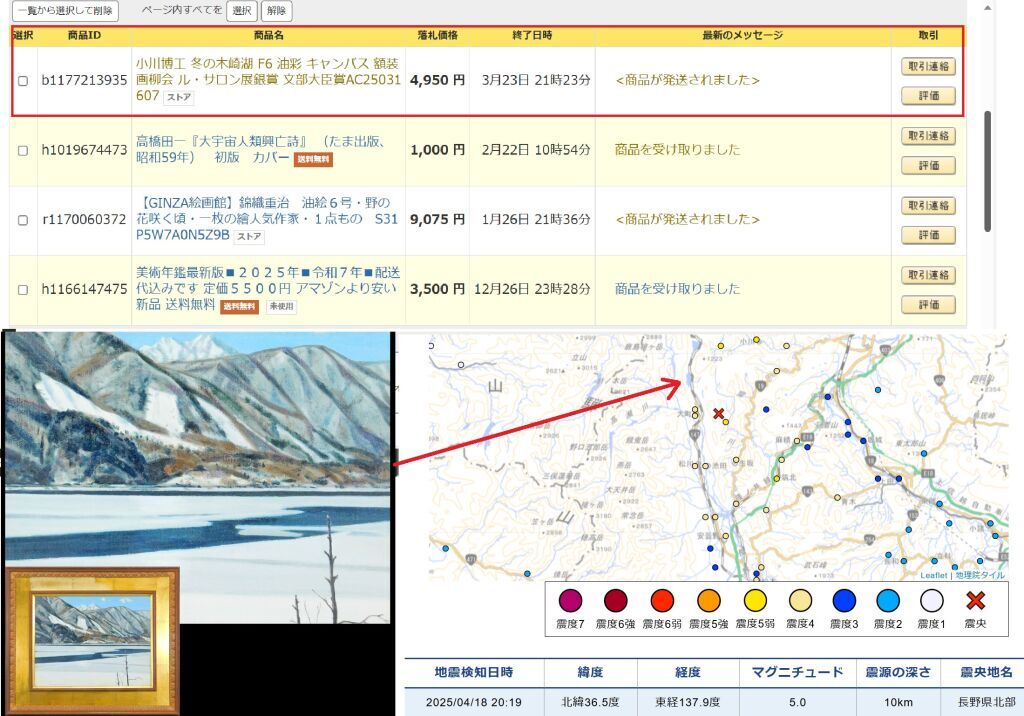Viewport: 1024px width, 716px height.
Task: Click 取引連絡 for the 美術年鑑 item
Action: tap(929, 275)
